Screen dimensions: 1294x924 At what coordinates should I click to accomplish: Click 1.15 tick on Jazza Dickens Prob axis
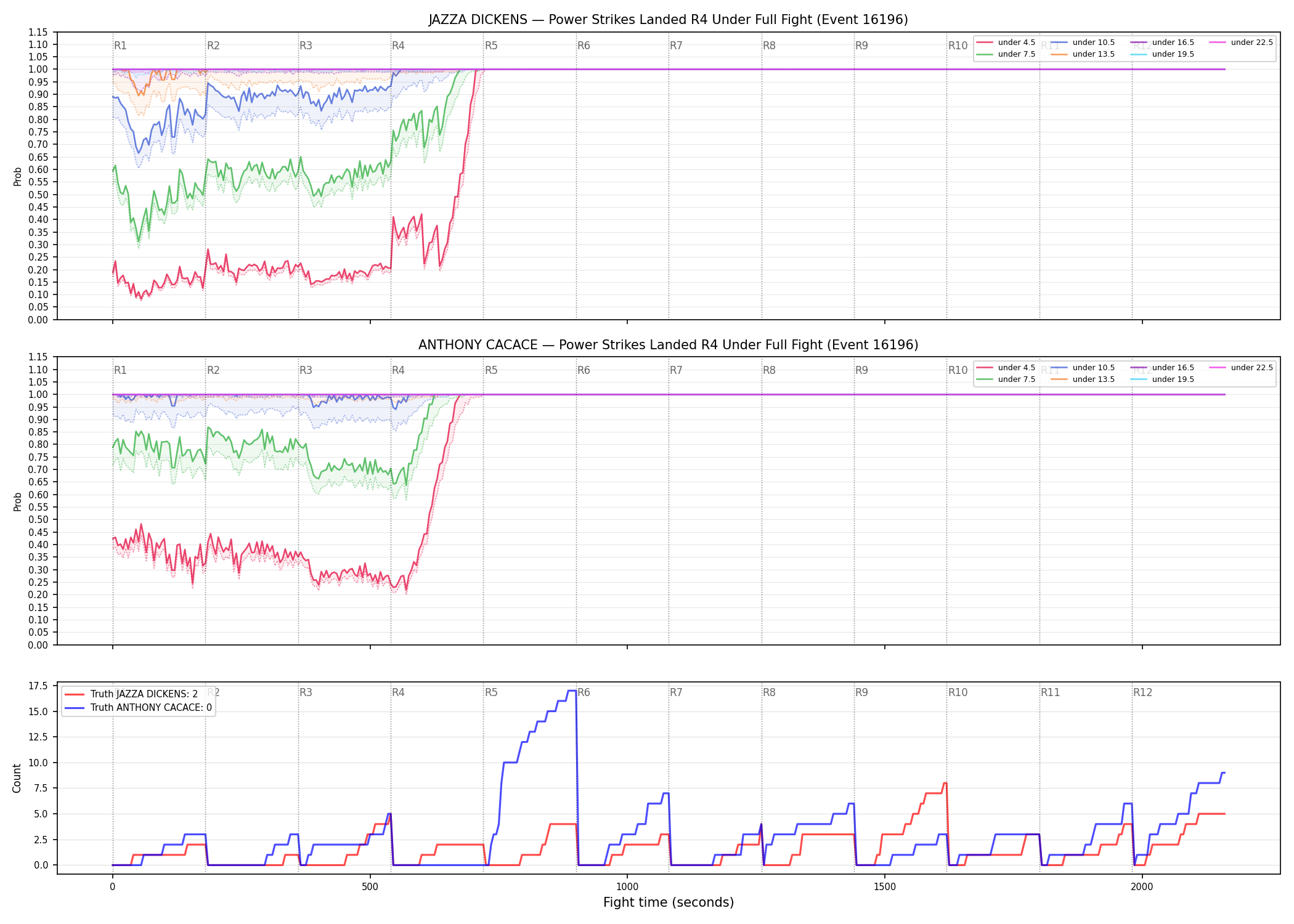click(38, 32)
